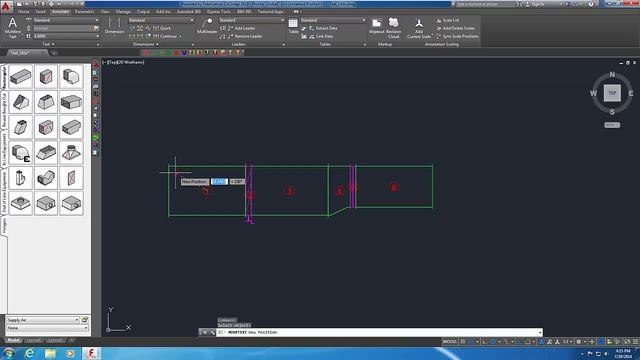Activate the Dimension tool
The width and height of the screenshot is (640, 360).
tap(114, 27)
